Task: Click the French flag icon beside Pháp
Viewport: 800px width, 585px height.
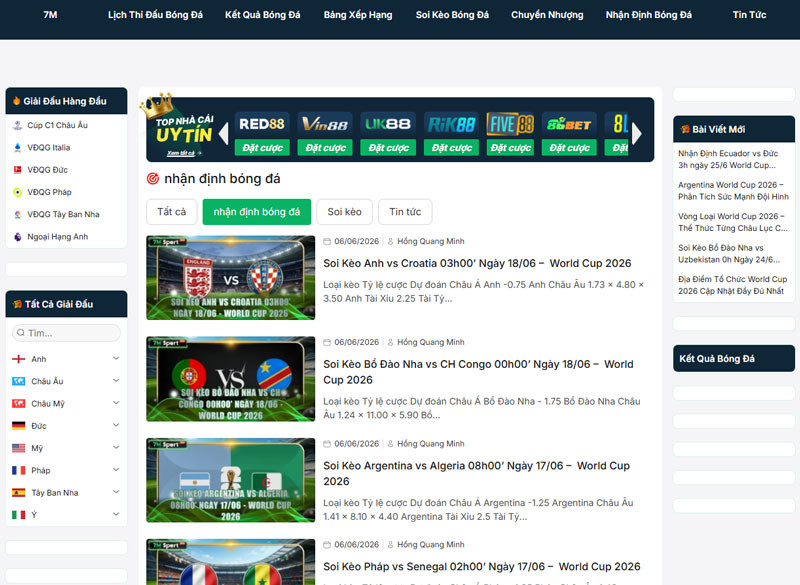Action: pos(18,470)
